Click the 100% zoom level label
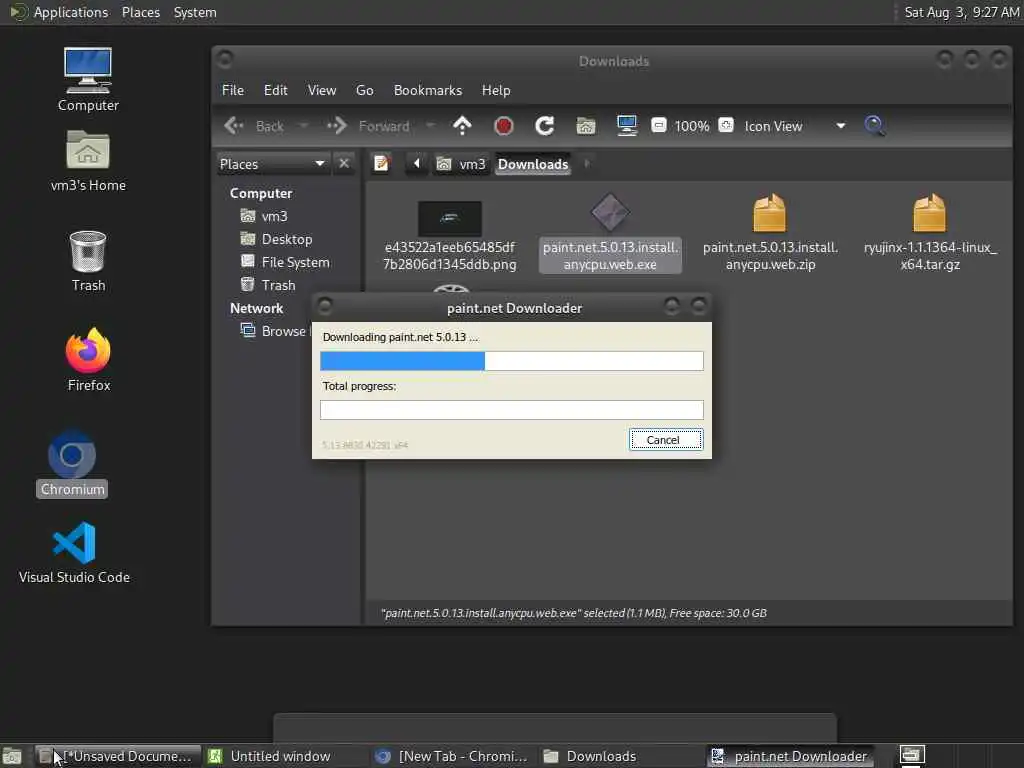 pos(692,126)
